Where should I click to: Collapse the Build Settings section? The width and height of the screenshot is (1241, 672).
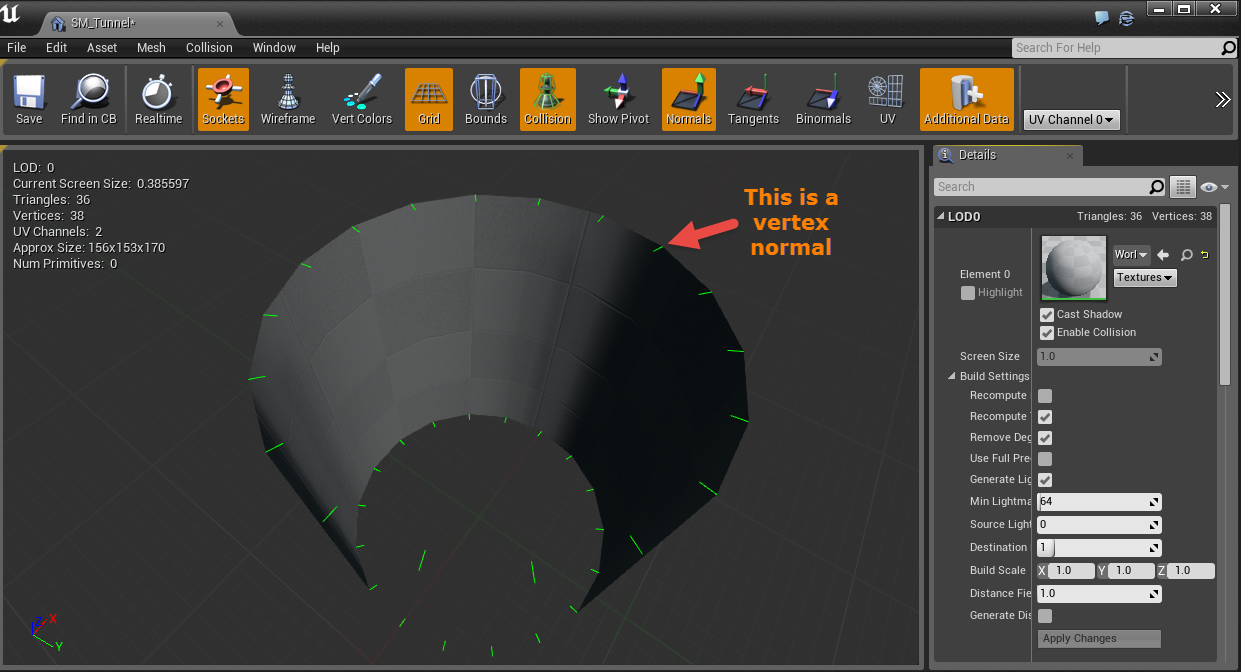(952, 376)
